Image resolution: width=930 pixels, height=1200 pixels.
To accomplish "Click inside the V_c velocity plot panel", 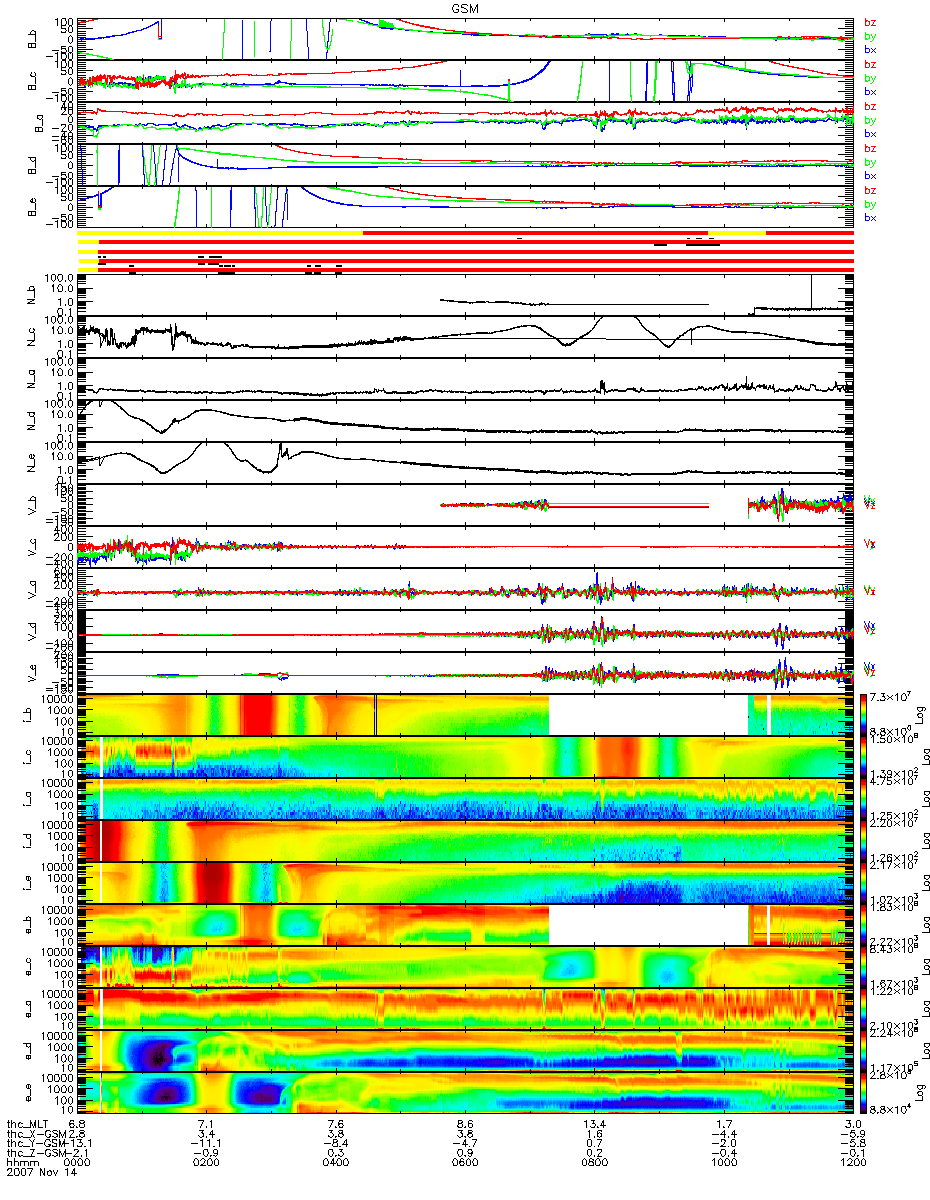I will tap(466, 547).
